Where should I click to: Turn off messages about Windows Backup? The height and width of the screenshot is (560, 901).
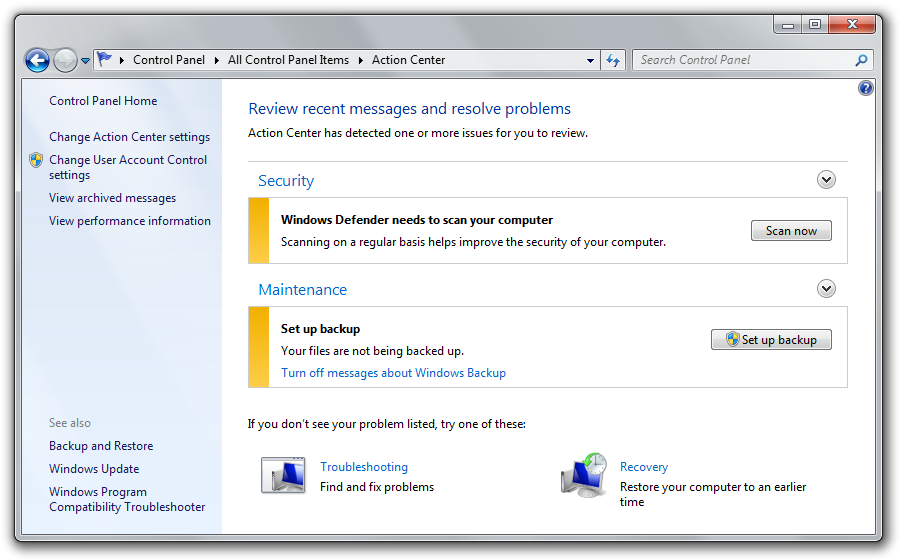pos(393,373)
